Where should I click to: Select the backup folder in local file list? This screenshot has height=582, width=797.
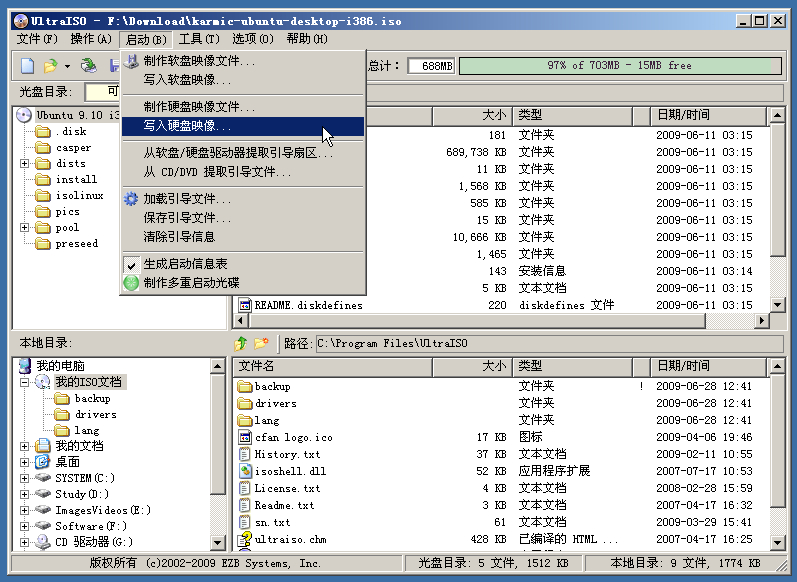273,387
